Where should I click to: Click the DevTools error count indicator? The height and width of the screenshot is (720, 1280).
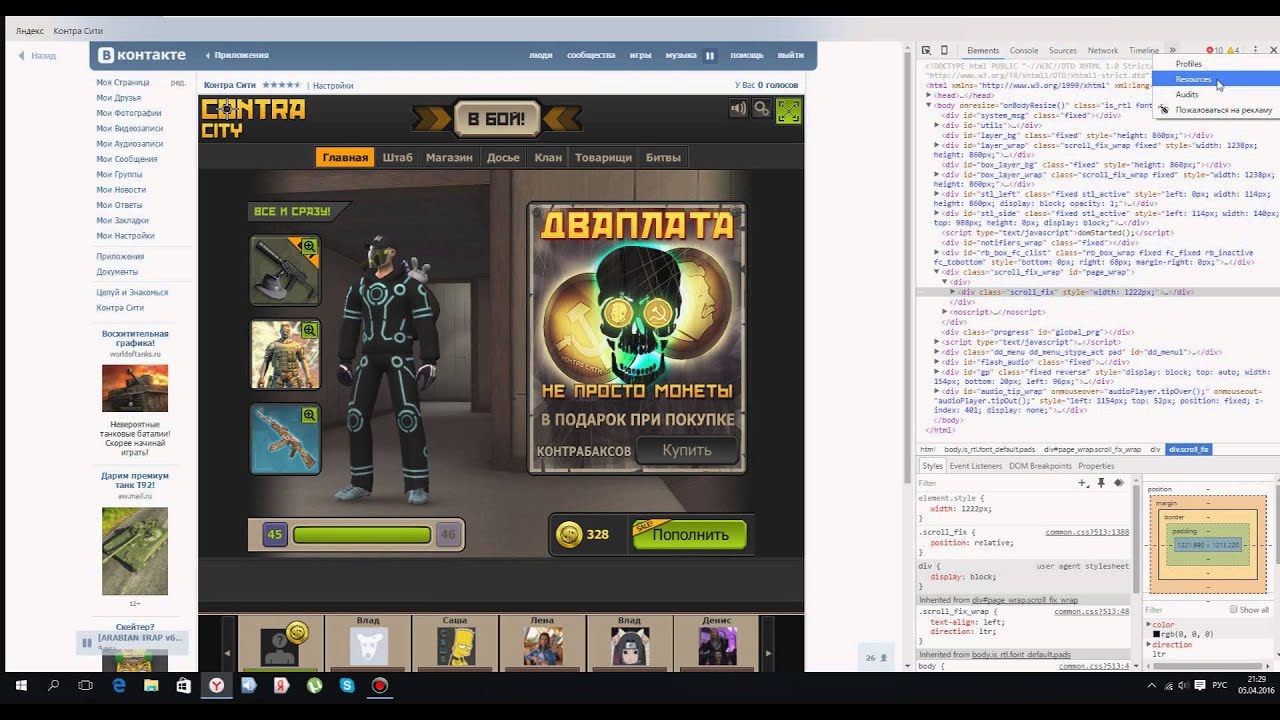click(1215, 50)
